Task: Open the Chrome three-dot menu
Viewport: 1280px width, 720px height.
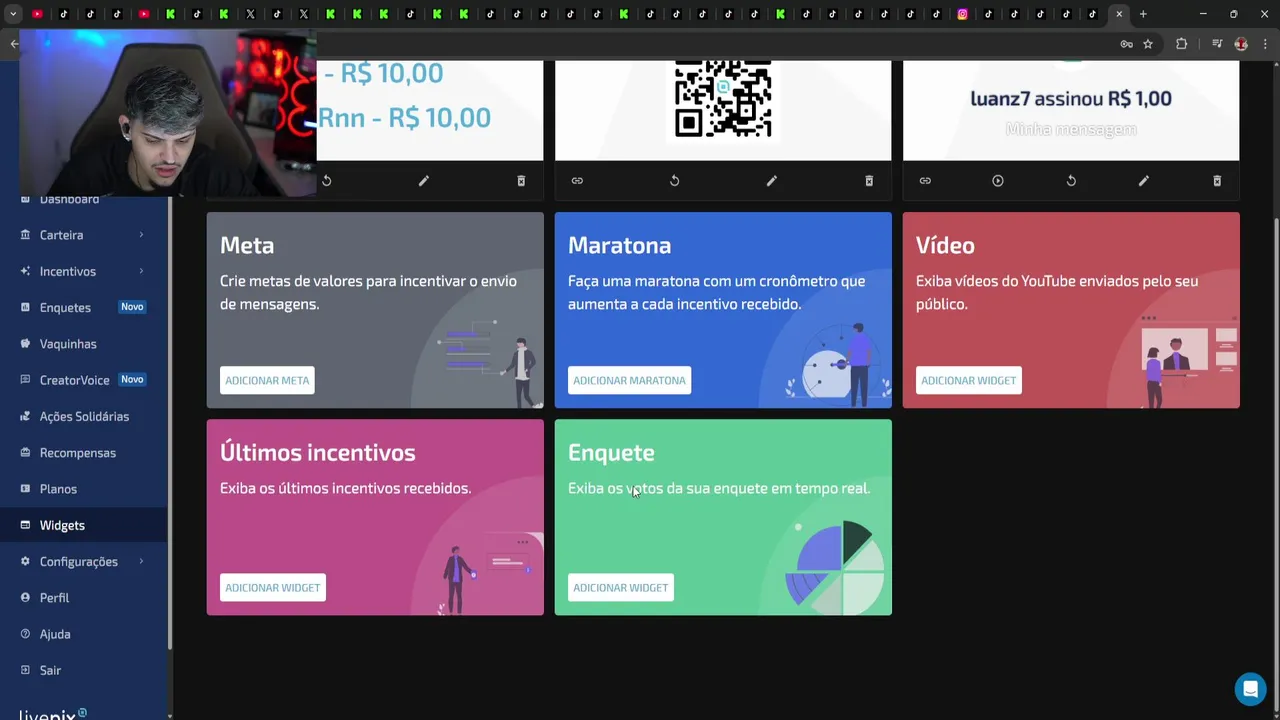Action: coord(1264,44)
